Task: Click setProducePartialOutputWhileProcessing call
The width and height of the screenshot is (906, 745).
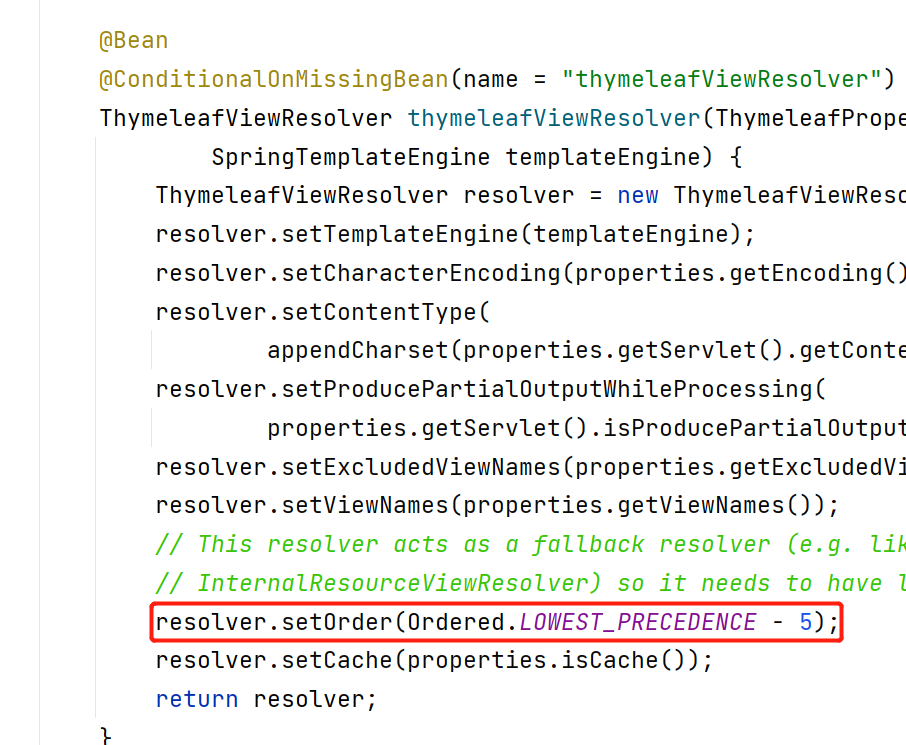Action: coord(547,390)
